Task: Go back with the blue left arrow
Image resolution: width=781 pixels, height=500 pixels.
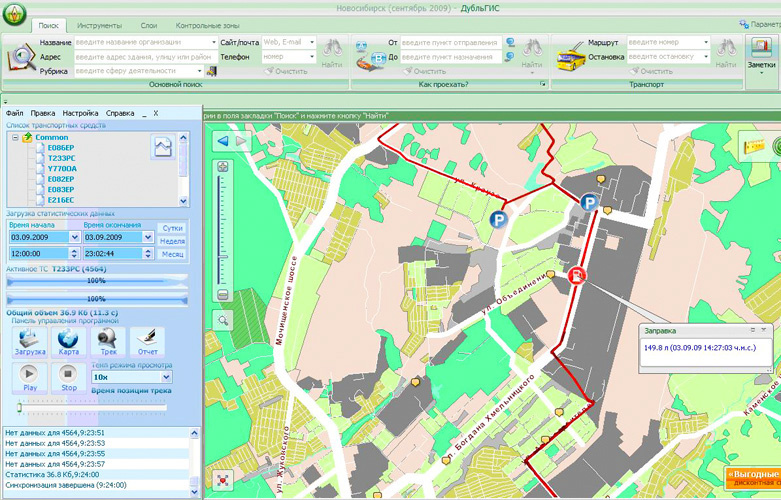Action: click(223, 141)
